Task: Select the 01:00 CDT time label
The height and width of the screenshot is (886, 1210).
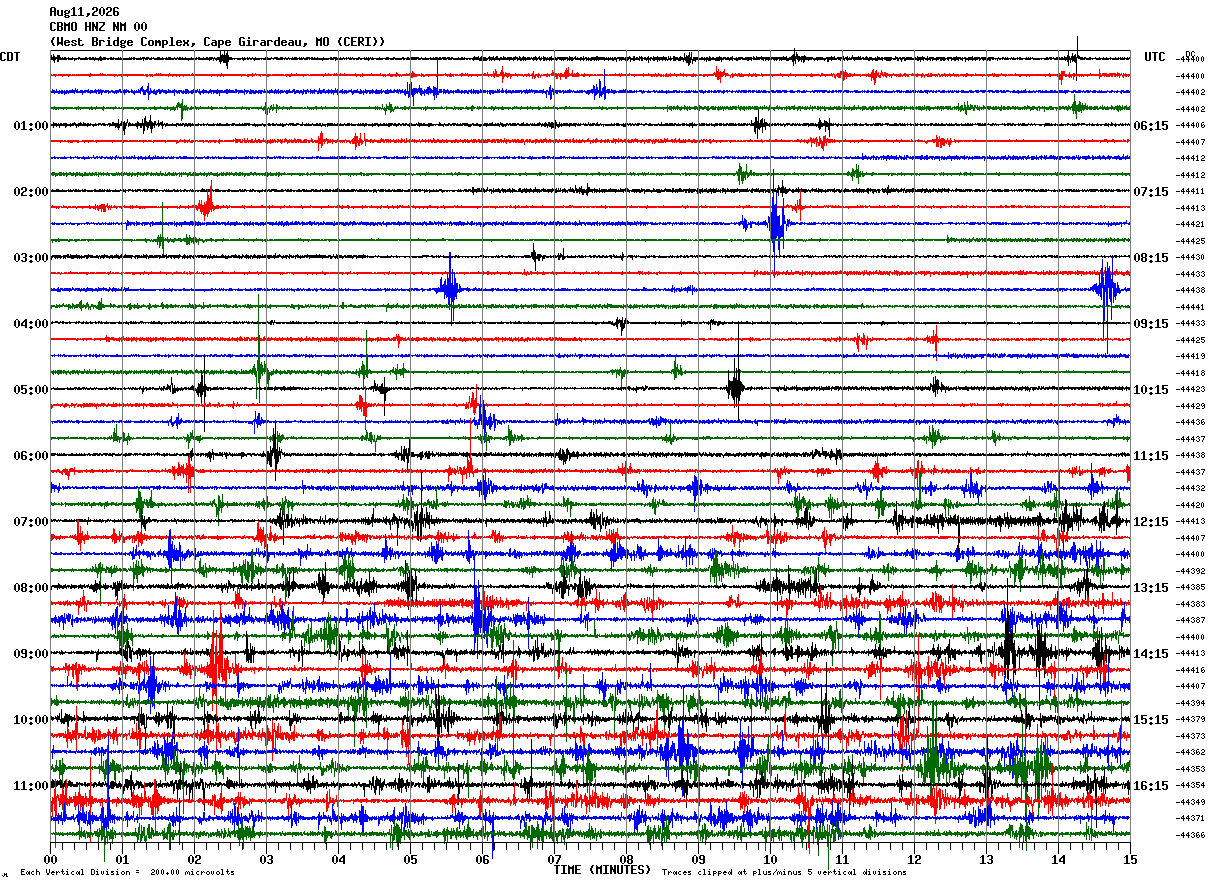Action: tap(30, 126)
